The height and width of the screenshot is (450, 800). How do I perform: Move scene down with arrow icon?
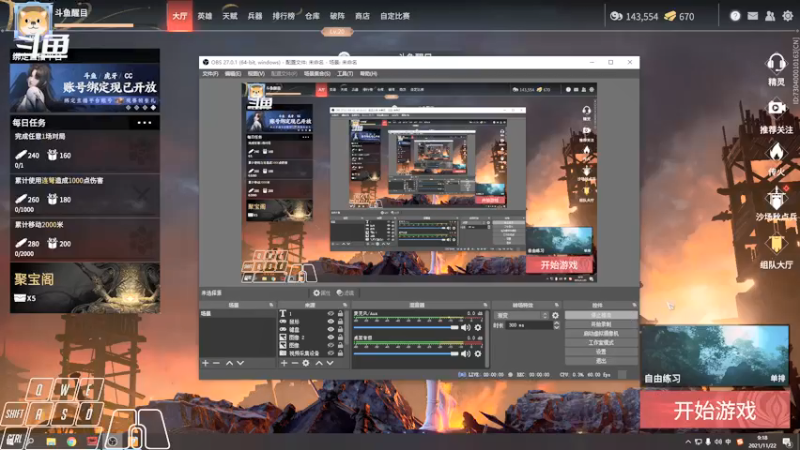click(x=240, y=363)
